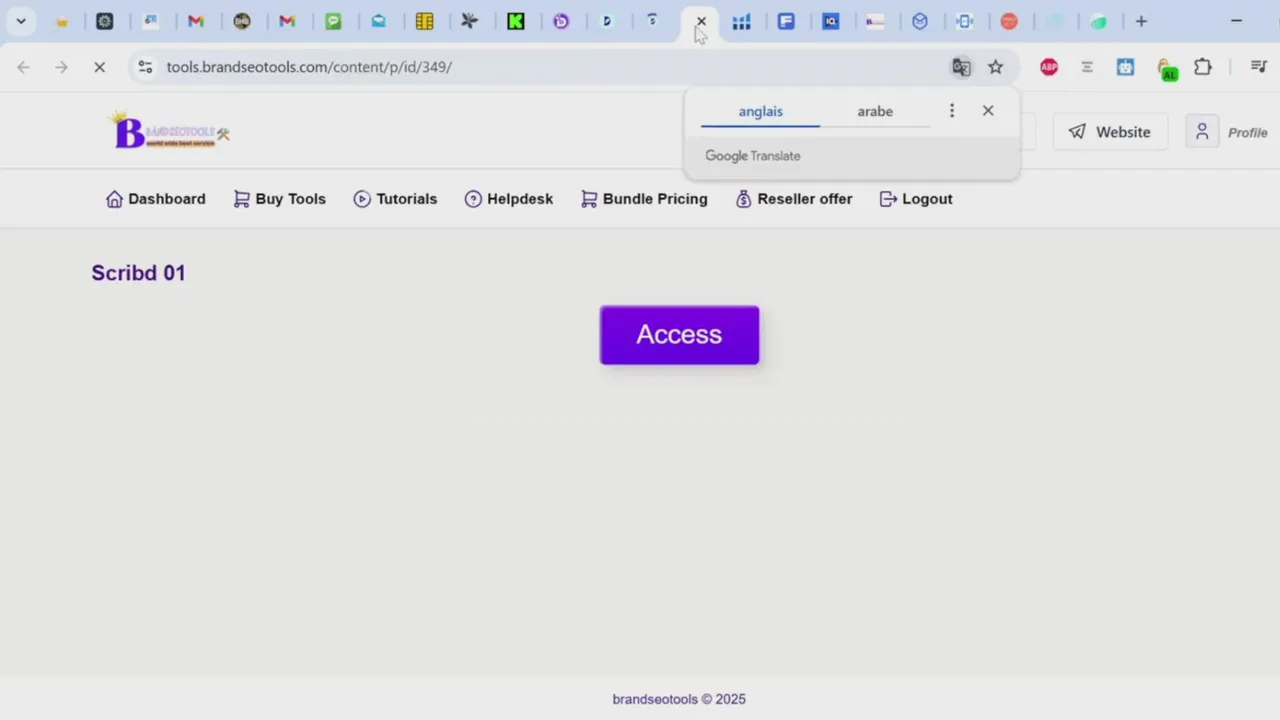Open the Adblock Plus extension

point(1049,67)
